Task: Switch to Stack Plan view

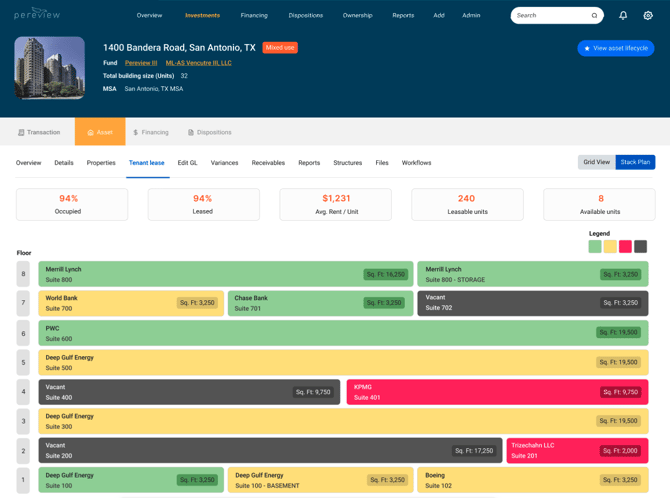Action: [x=635, y=162]
